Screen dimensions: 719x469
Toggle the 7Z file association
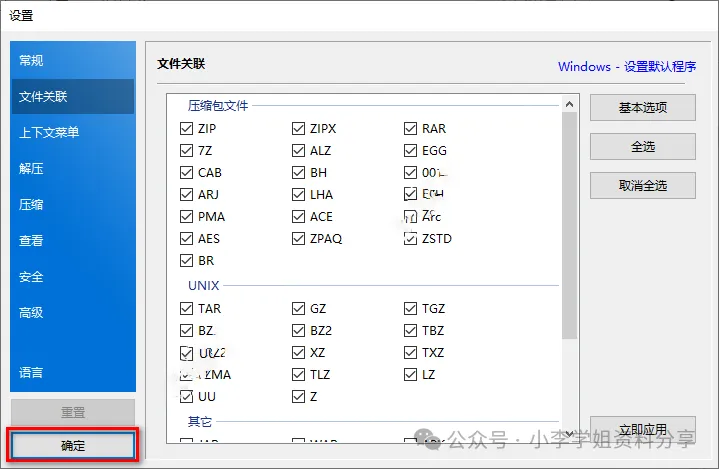coord(186,150)
